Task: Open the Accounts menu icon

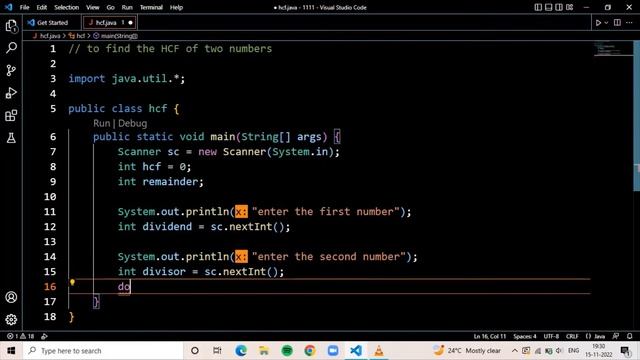Action: click(11, 297)
